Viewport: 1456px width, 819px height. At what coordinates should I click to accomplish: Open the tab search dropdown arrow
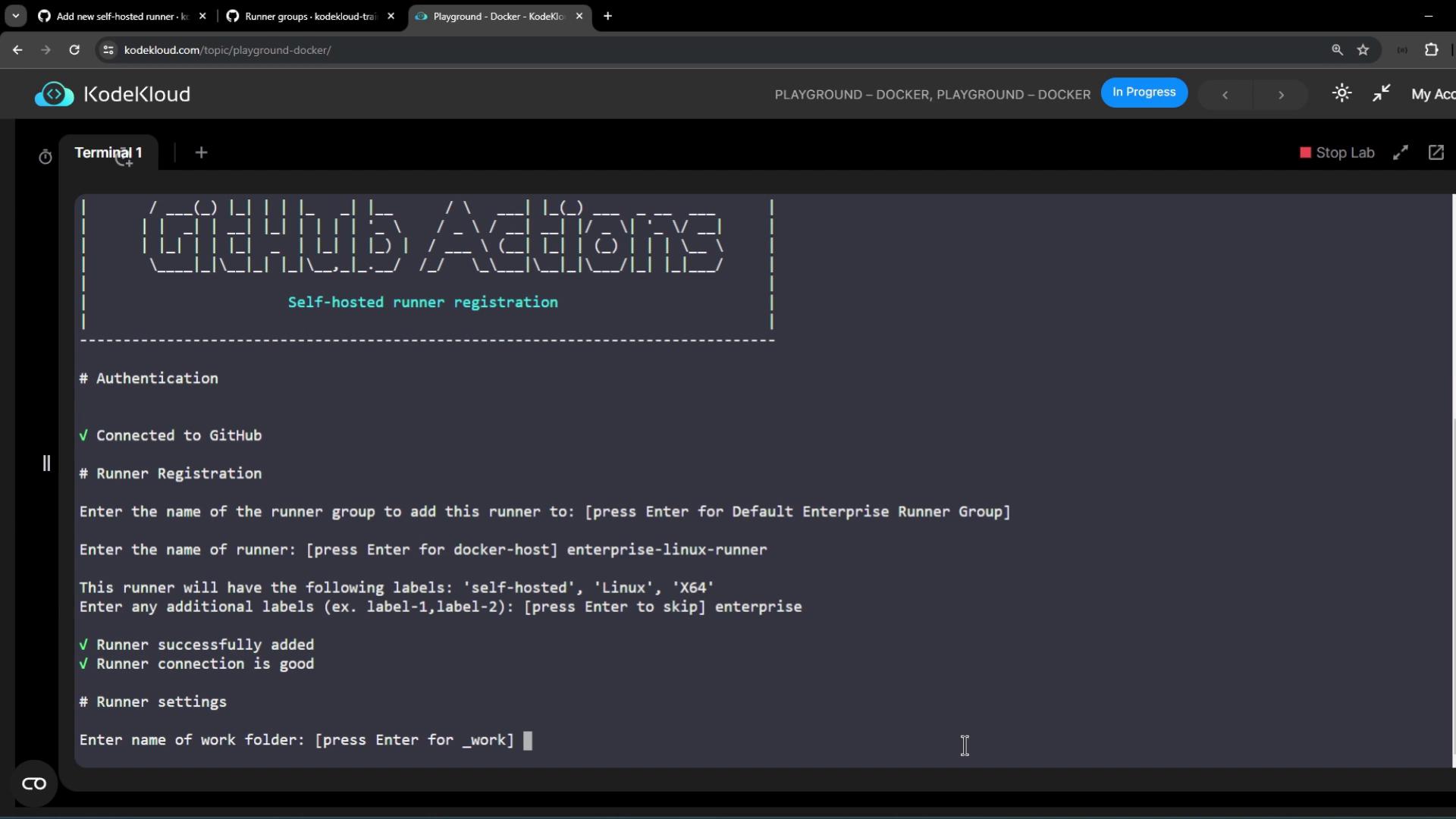pos(15,16)
